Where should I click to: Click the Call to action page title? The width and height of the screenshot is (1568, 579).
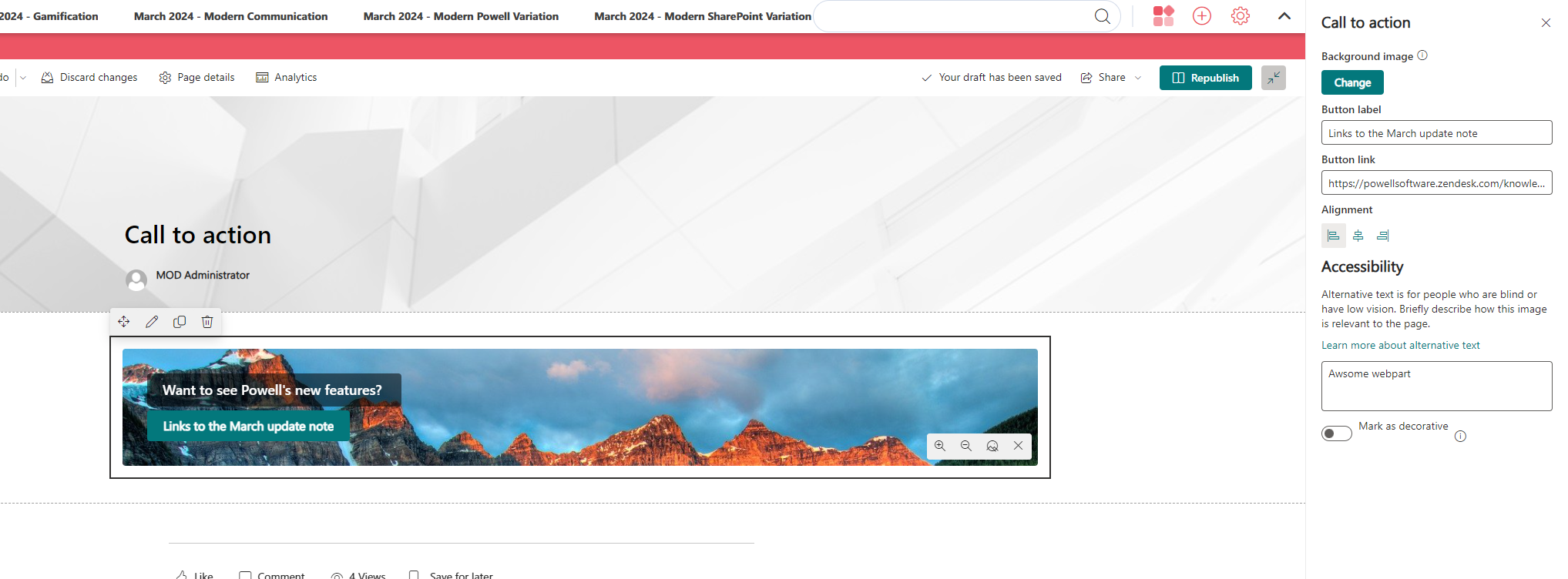(x=198, y=235)
